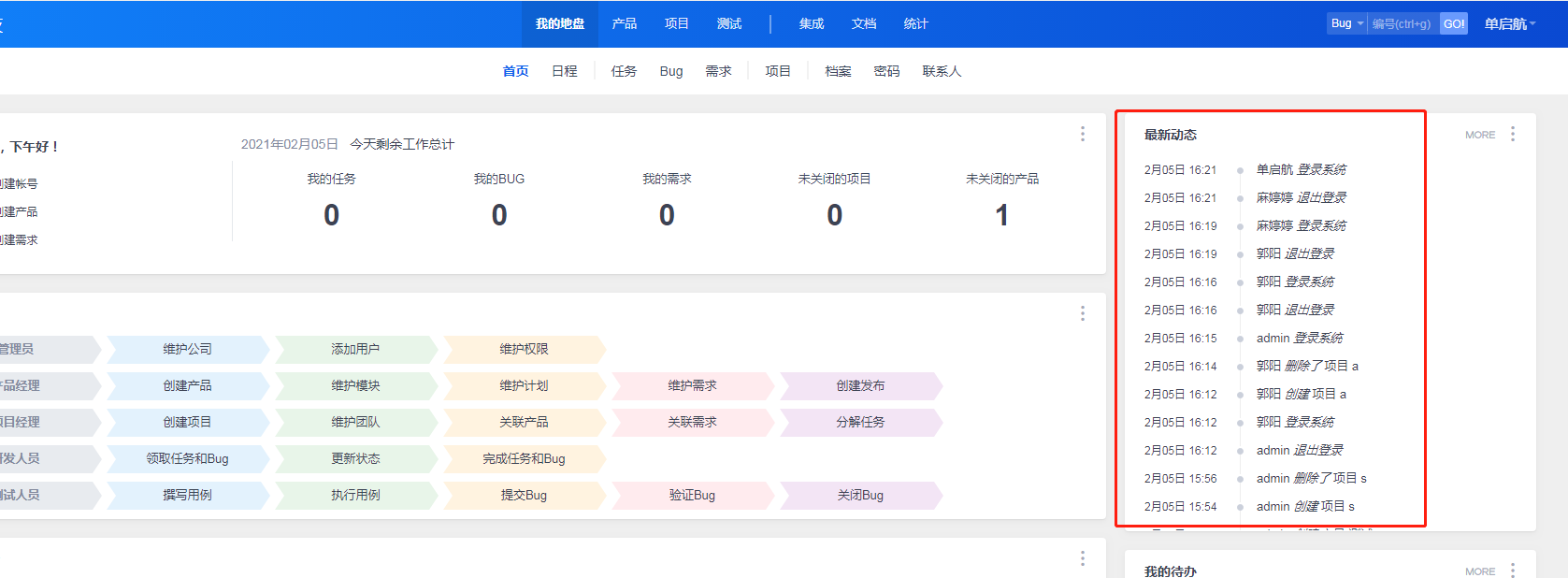This screenshot has height=578, width=1568.
Task: Open the 档案 sub-menu item
Action: [838, 71]
